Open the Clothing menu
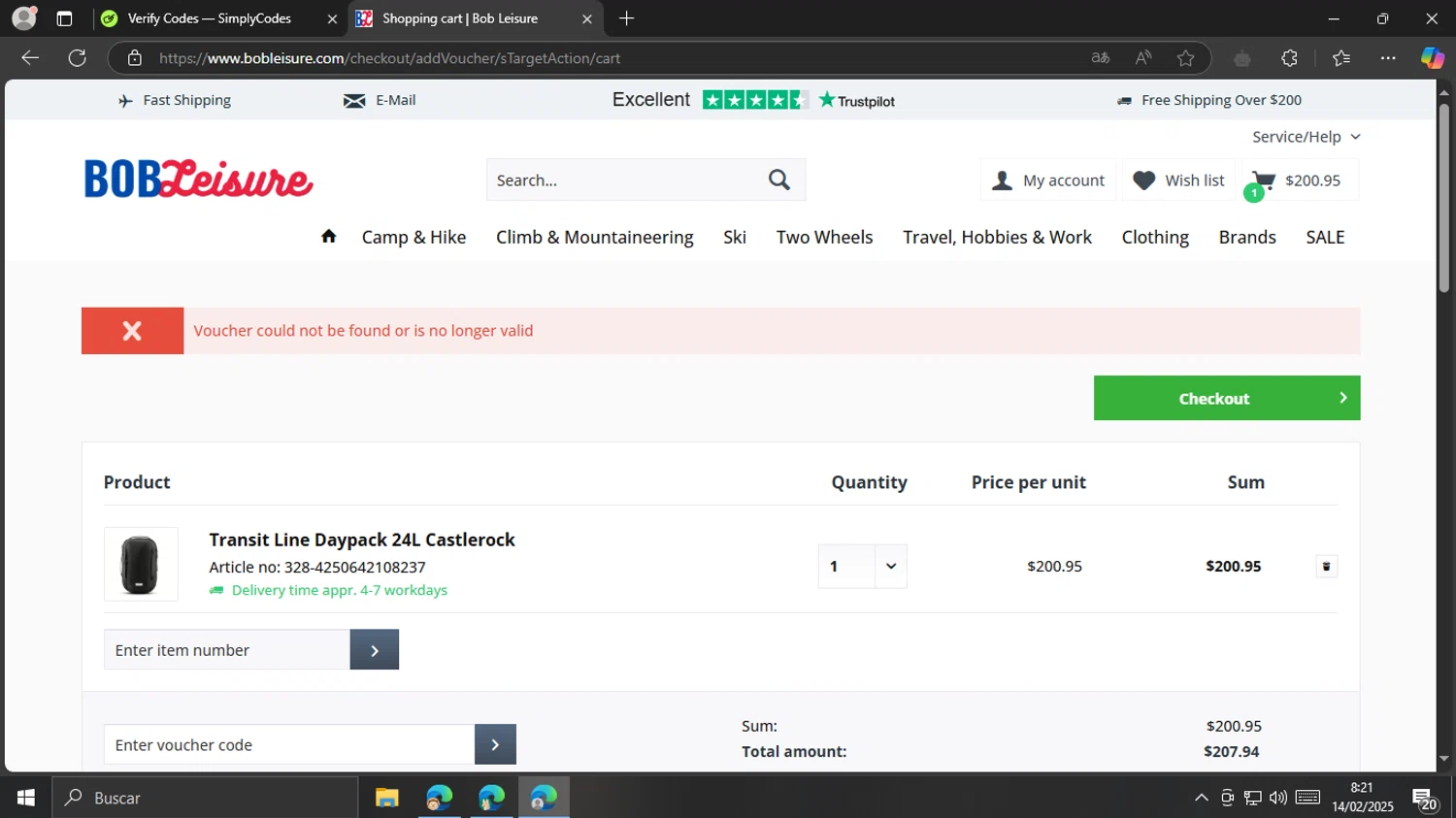This screenshot has height=818, width=1456. pos(1155,238)
